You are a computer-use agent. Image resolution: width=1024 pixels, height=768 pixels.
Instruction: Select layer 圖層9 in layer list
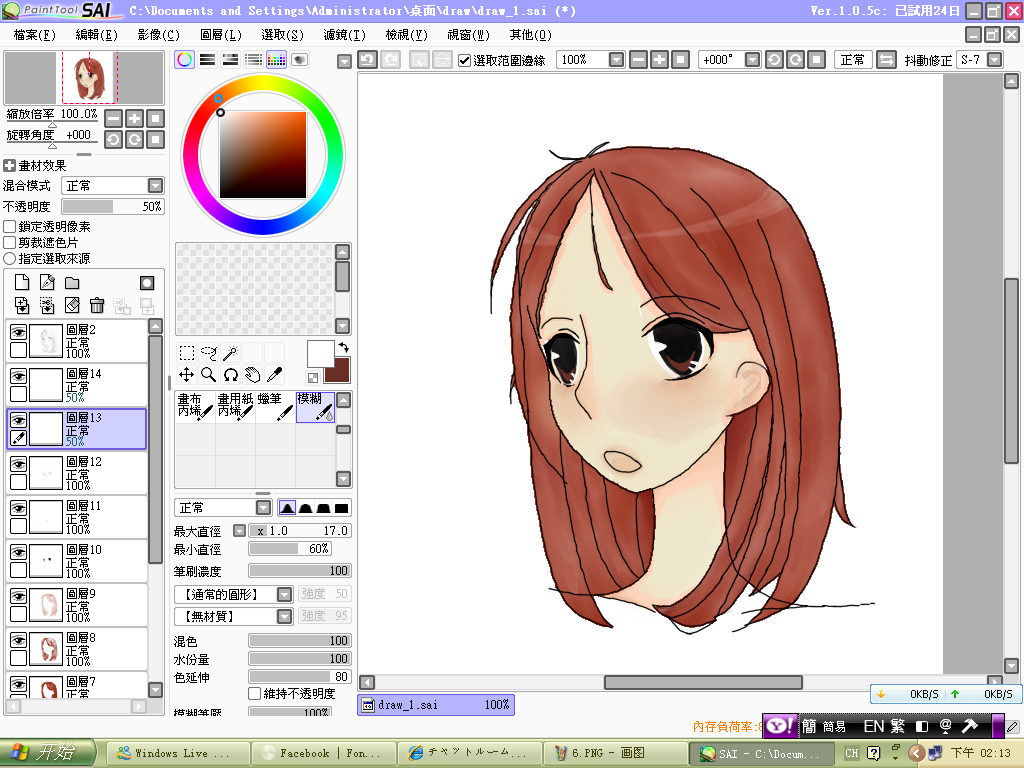77,605
